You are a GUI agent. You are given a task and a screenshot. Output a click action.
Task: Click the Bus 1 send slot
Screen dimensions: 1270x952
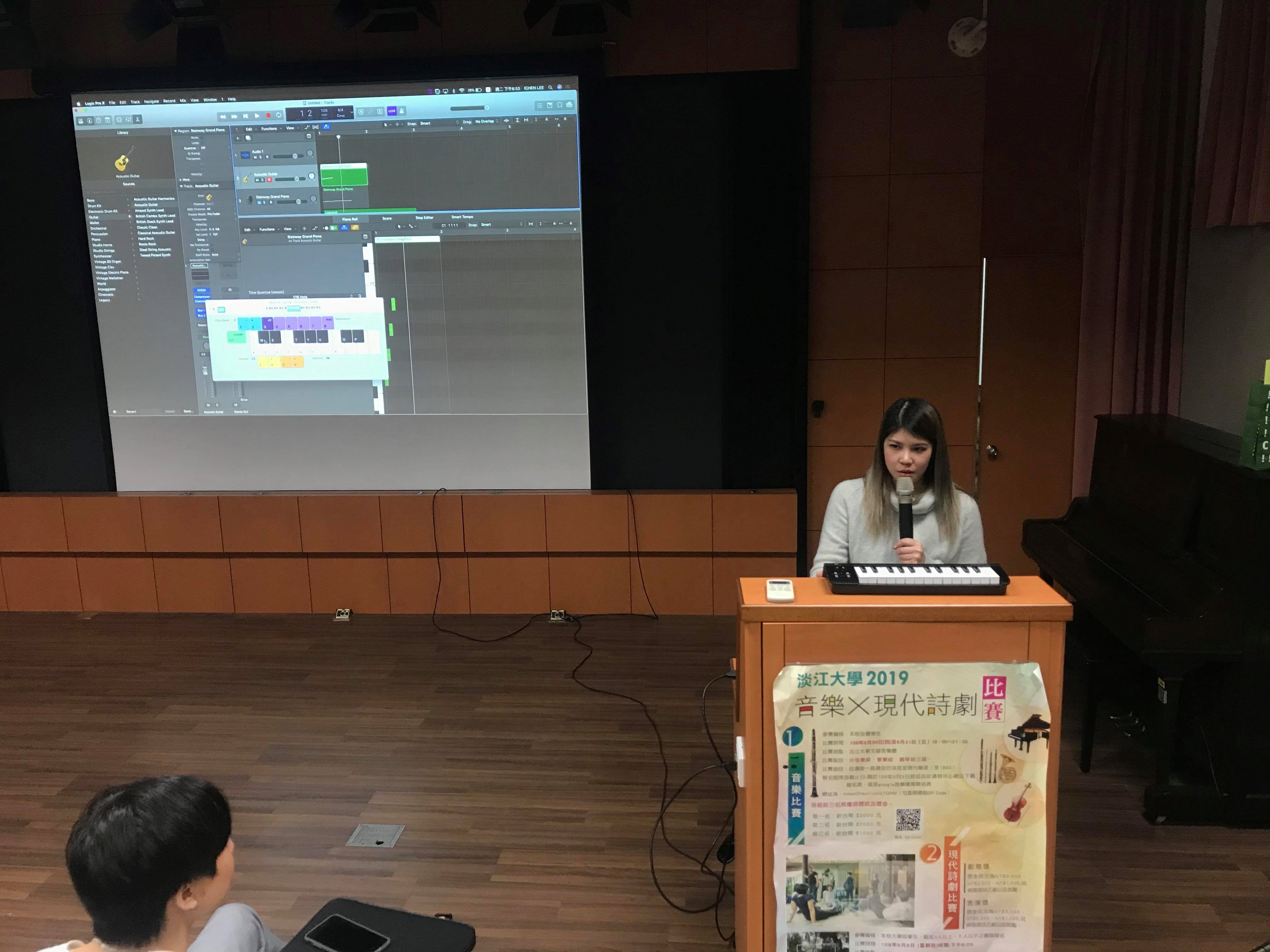coord(201,310)
